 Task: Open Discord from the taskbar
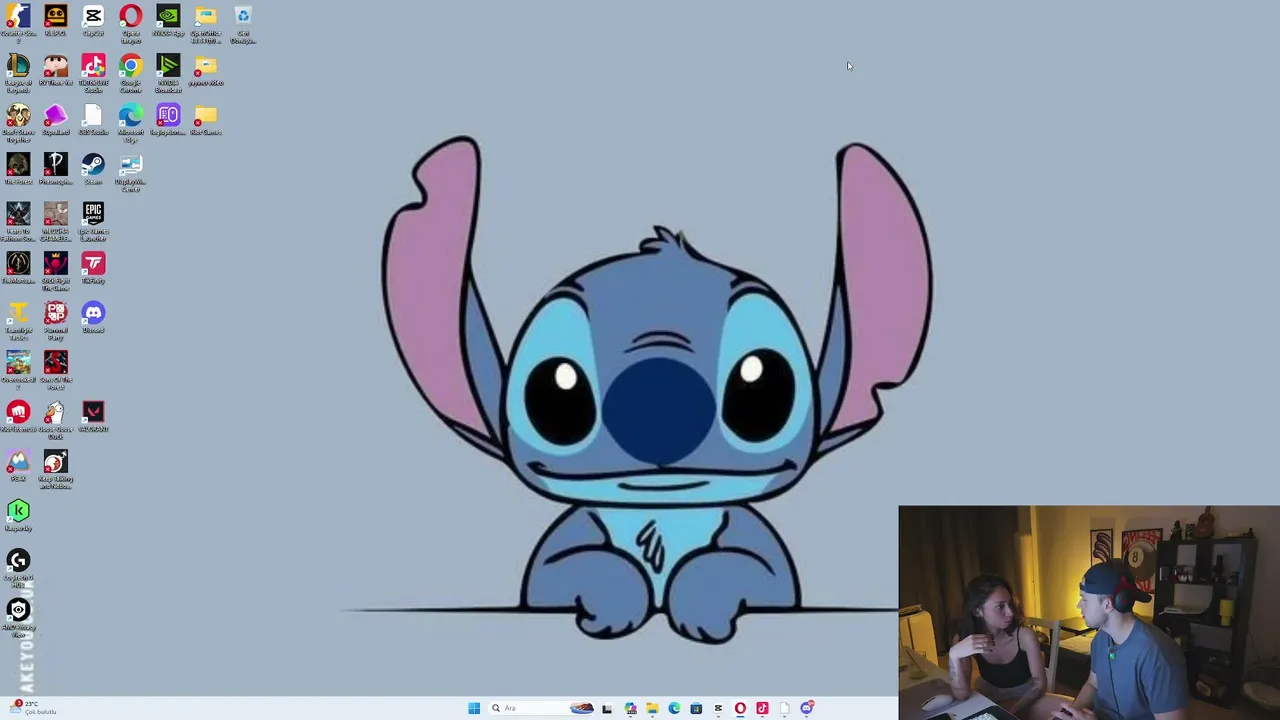(806, 708)
